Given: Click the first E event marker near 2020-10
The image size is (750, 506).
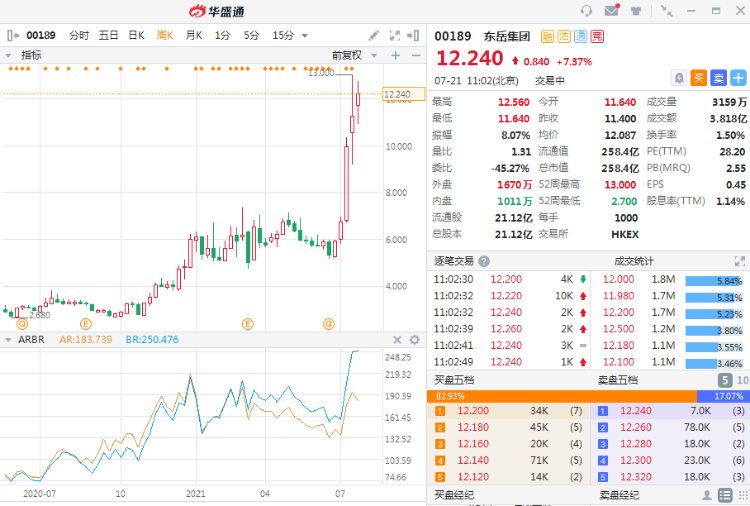Looking at the screenshot, I should coord(86,324).
